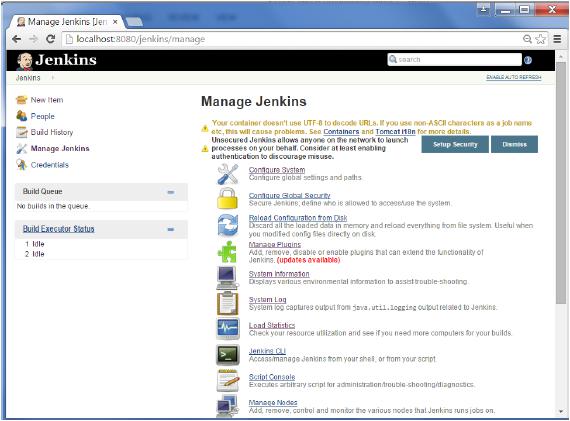The height and width of the screenshot is (421, 570).
Task: Reload the page with browser refresh icon
Action: pyautogui.click(x=51, y=39)
